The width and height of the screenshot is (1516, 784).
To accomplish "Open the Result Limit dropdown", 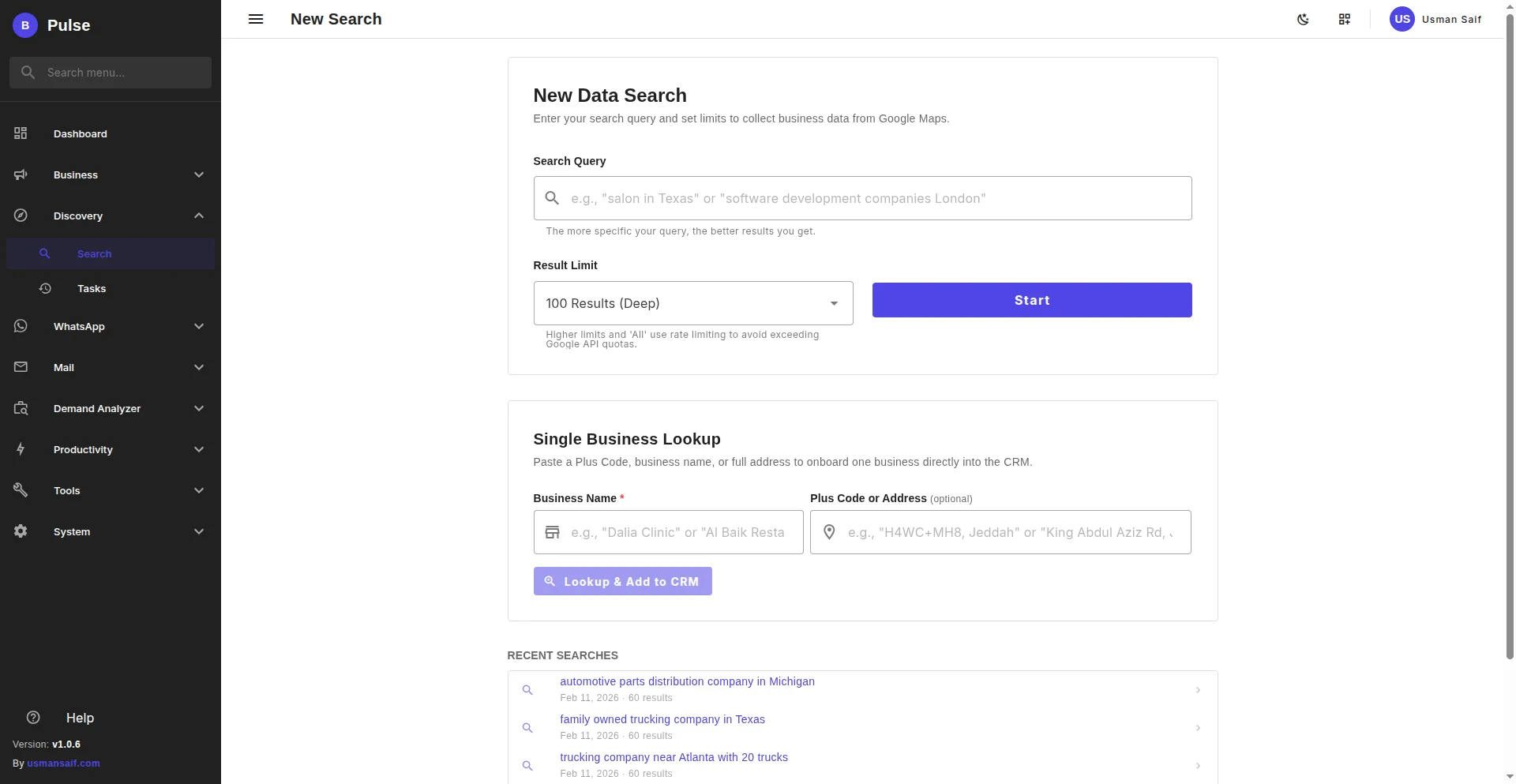I will pyautogui.click(x=693, y=303).
